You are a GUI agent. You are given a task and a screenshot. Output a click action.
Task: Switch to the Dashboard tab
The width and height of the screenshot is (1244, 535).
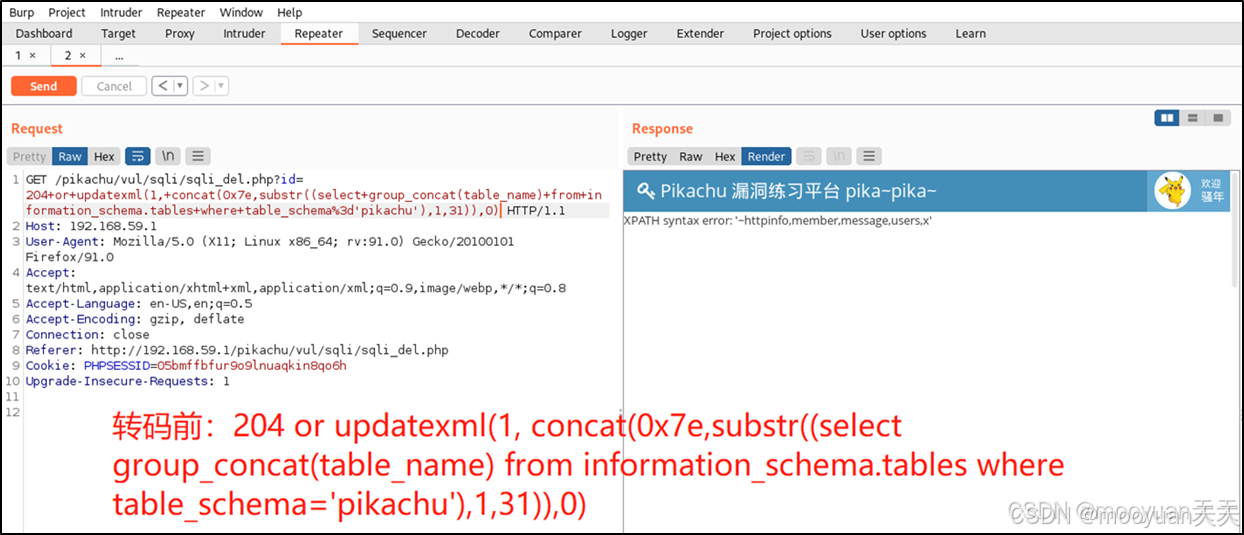tap(44, 33)
